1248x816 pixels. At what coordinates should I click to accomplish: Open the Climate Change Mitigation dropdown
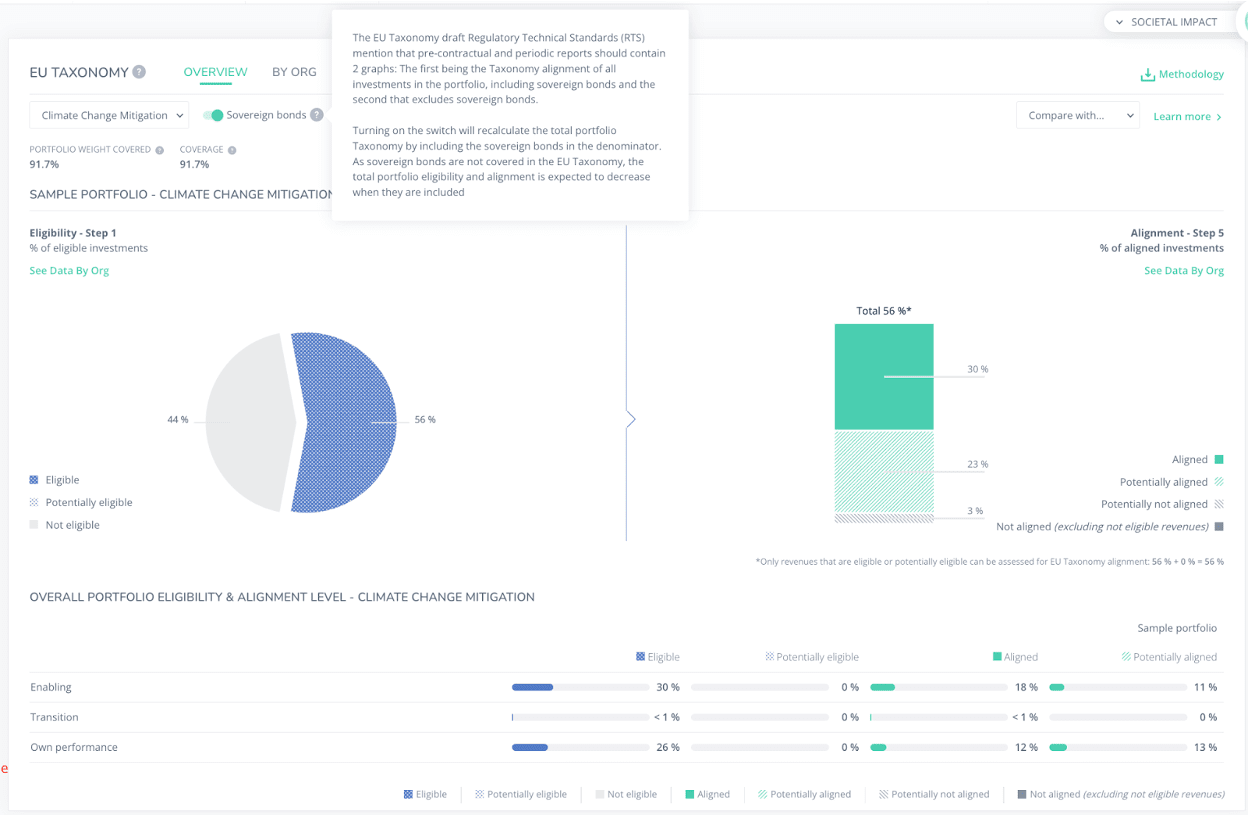point(109,116)
